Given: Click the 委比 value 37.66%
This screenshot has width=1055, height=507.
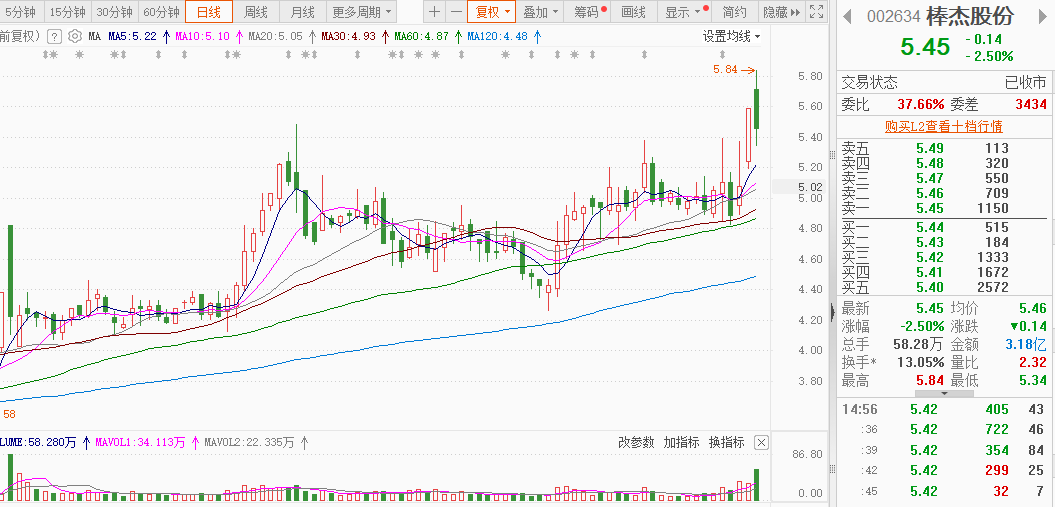Looking at the screenshot, I should [920, 104].
